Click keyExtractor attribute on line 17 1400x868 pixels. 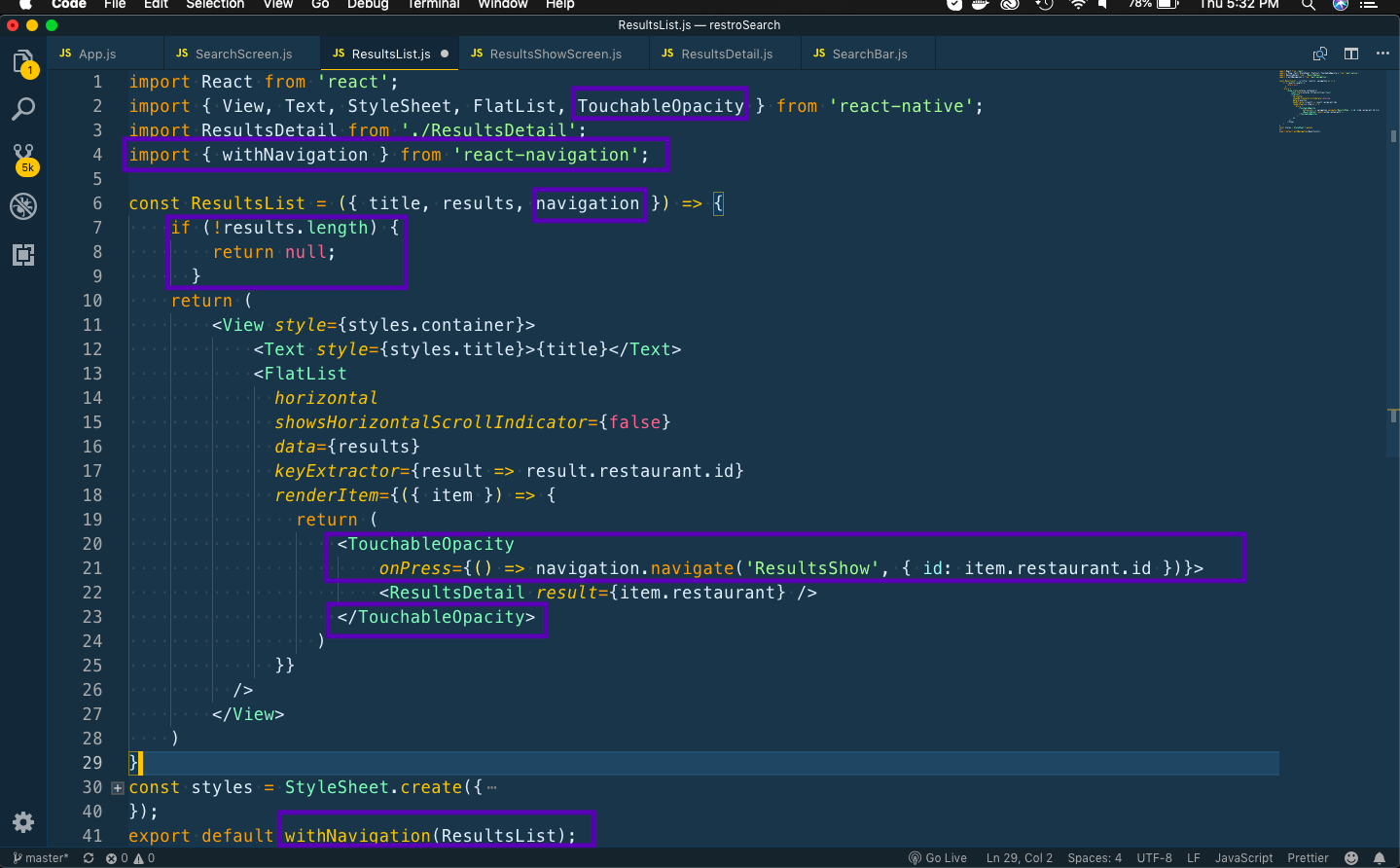tap(338, 471)
